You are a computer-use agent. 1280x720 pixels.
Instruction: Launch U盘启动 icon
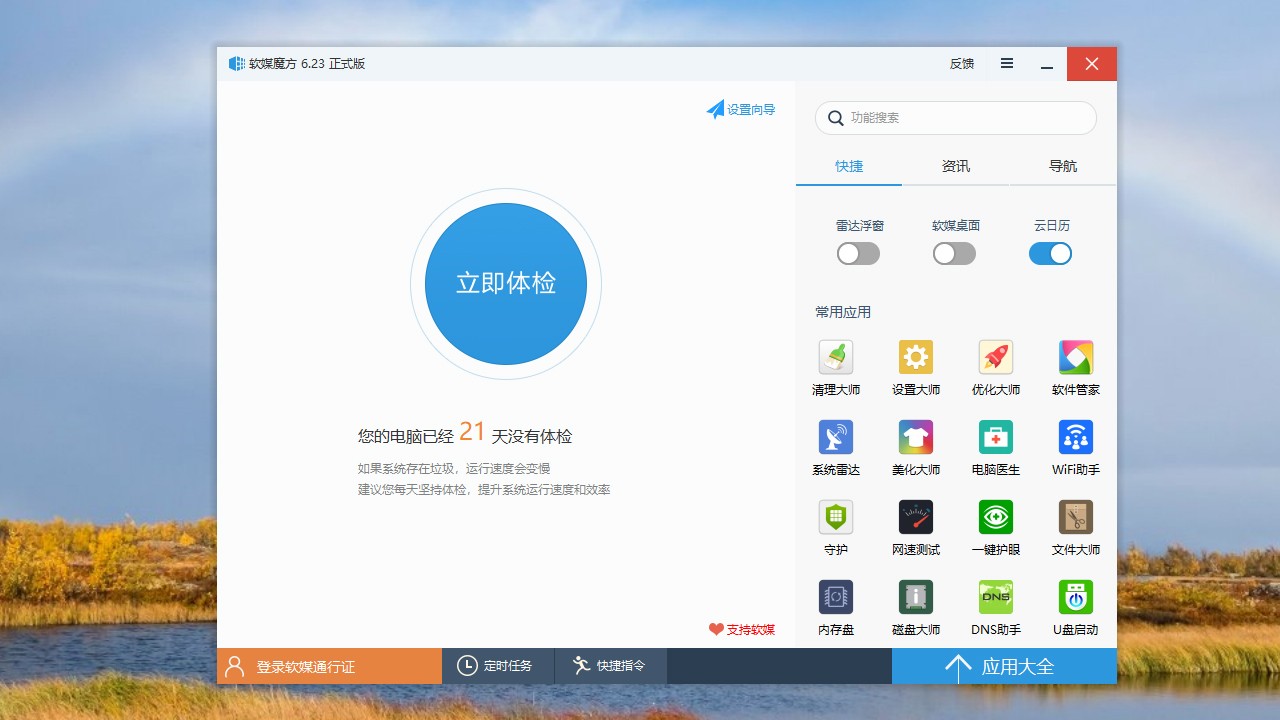1076,597
